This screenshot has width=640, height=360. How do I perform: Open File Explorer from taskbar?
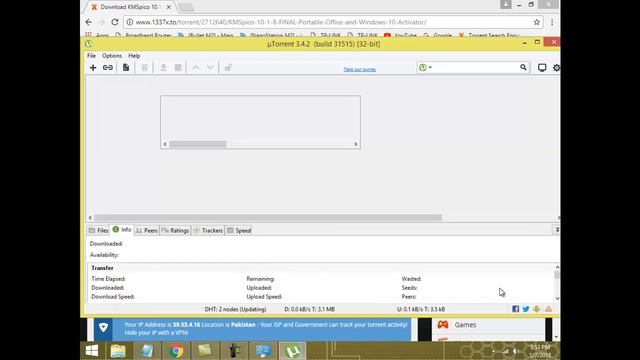[118, 351]
